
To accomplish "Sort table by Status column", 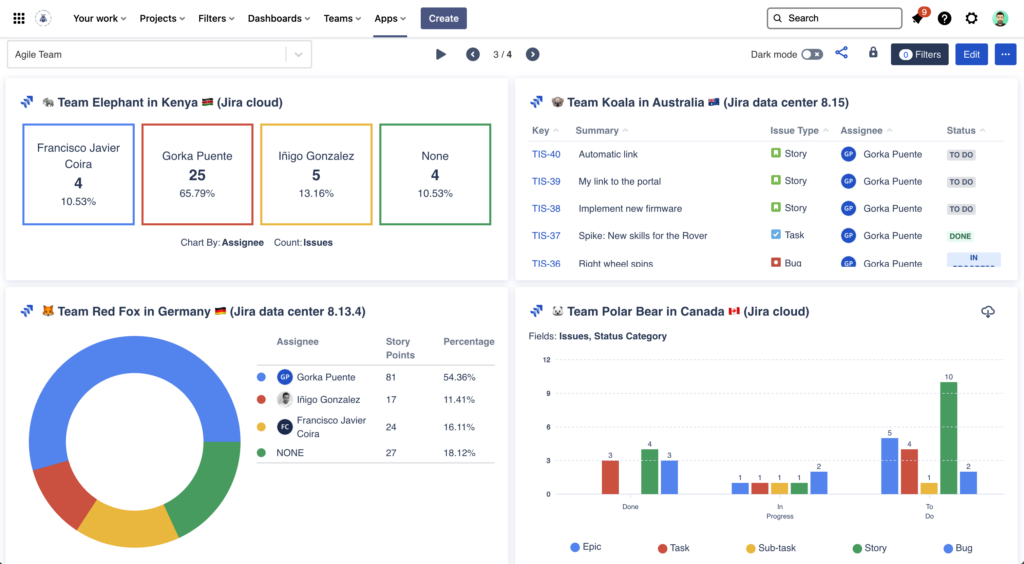I will click(966, 131).
